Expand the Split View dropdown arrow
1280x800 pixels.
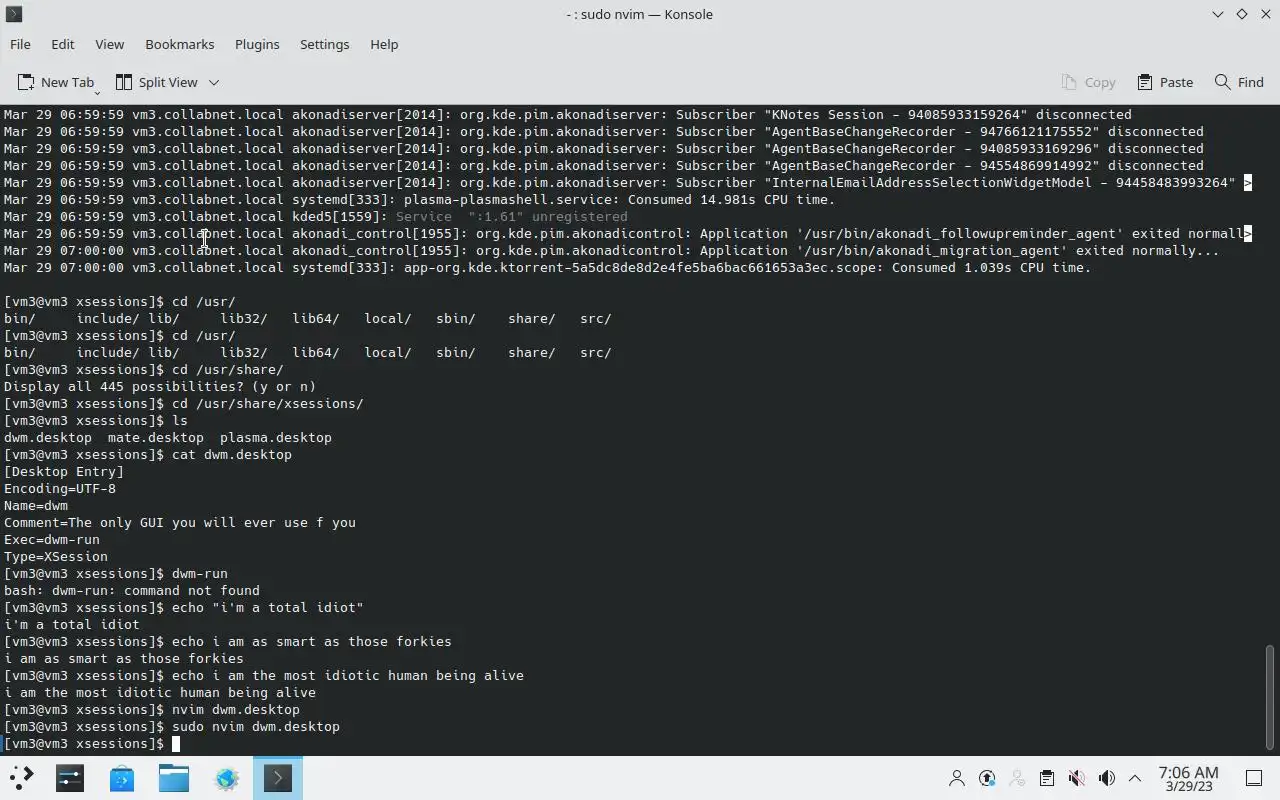tap(213, 82)
